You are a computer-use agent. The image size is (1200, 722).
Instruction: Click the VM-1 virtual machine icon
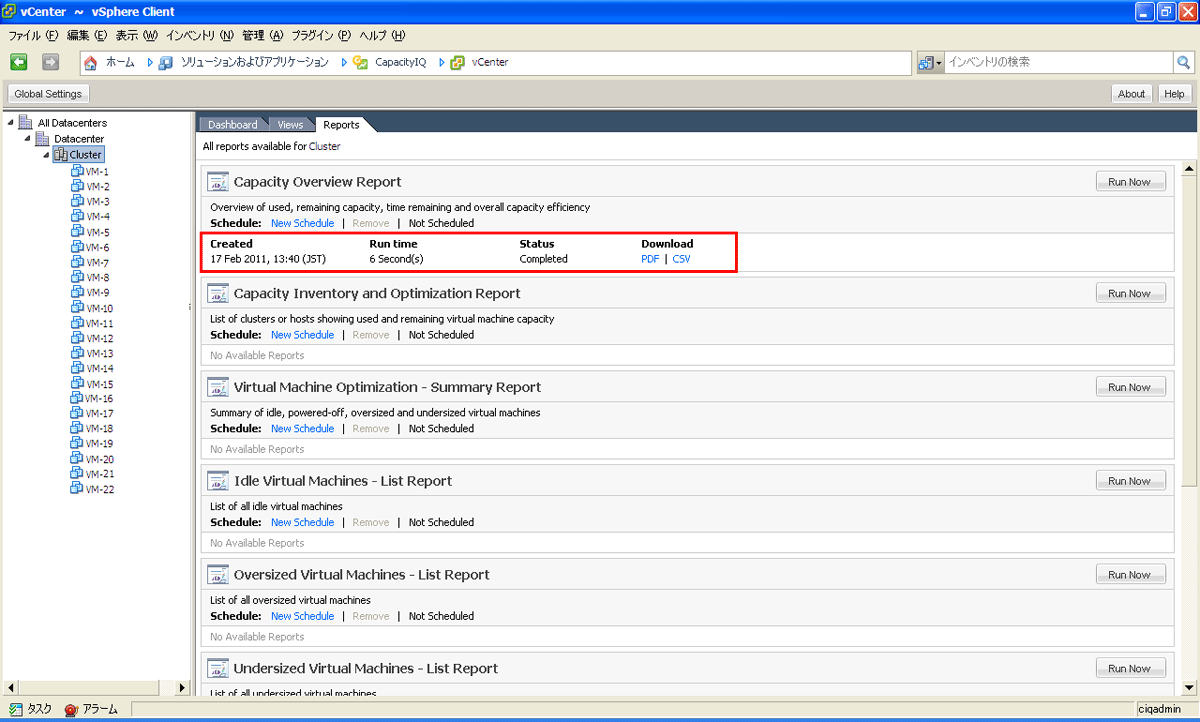(78, 171)
